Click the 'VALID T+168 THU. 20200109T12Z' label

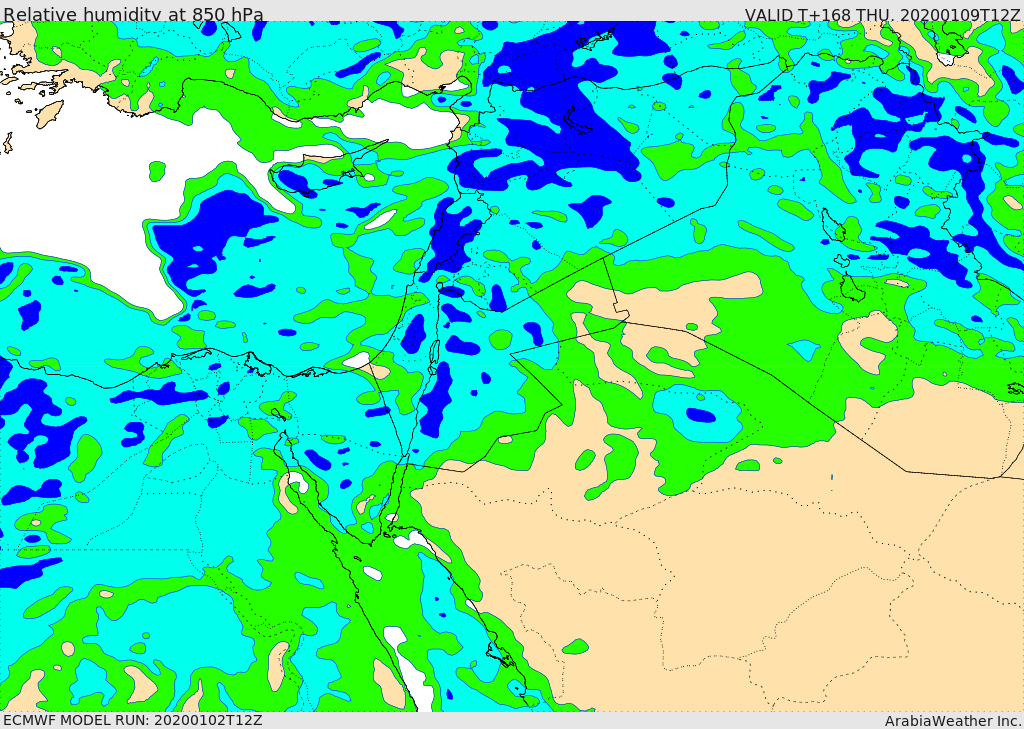884,14
